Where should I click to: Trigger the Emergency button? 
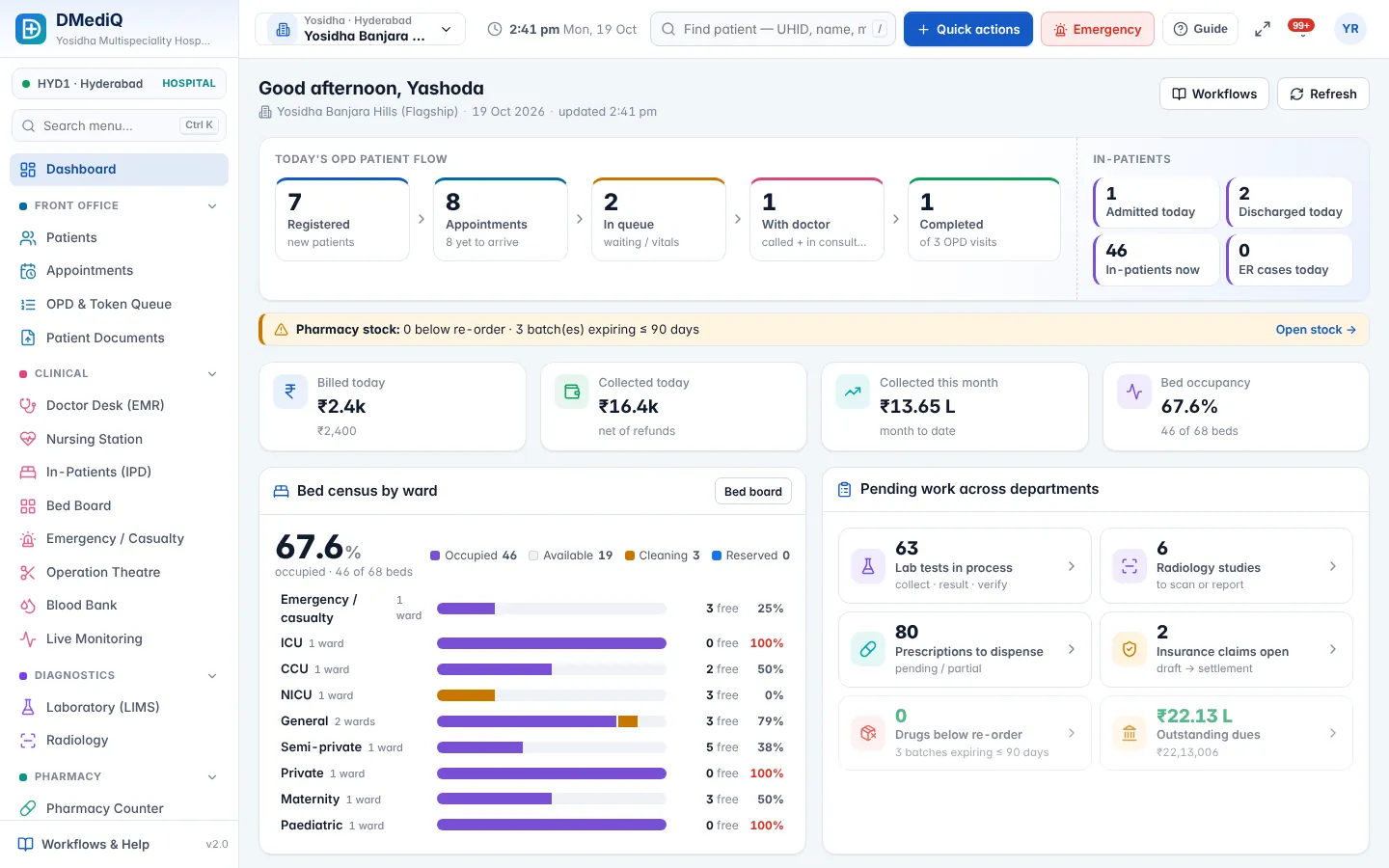point(1098,29)
